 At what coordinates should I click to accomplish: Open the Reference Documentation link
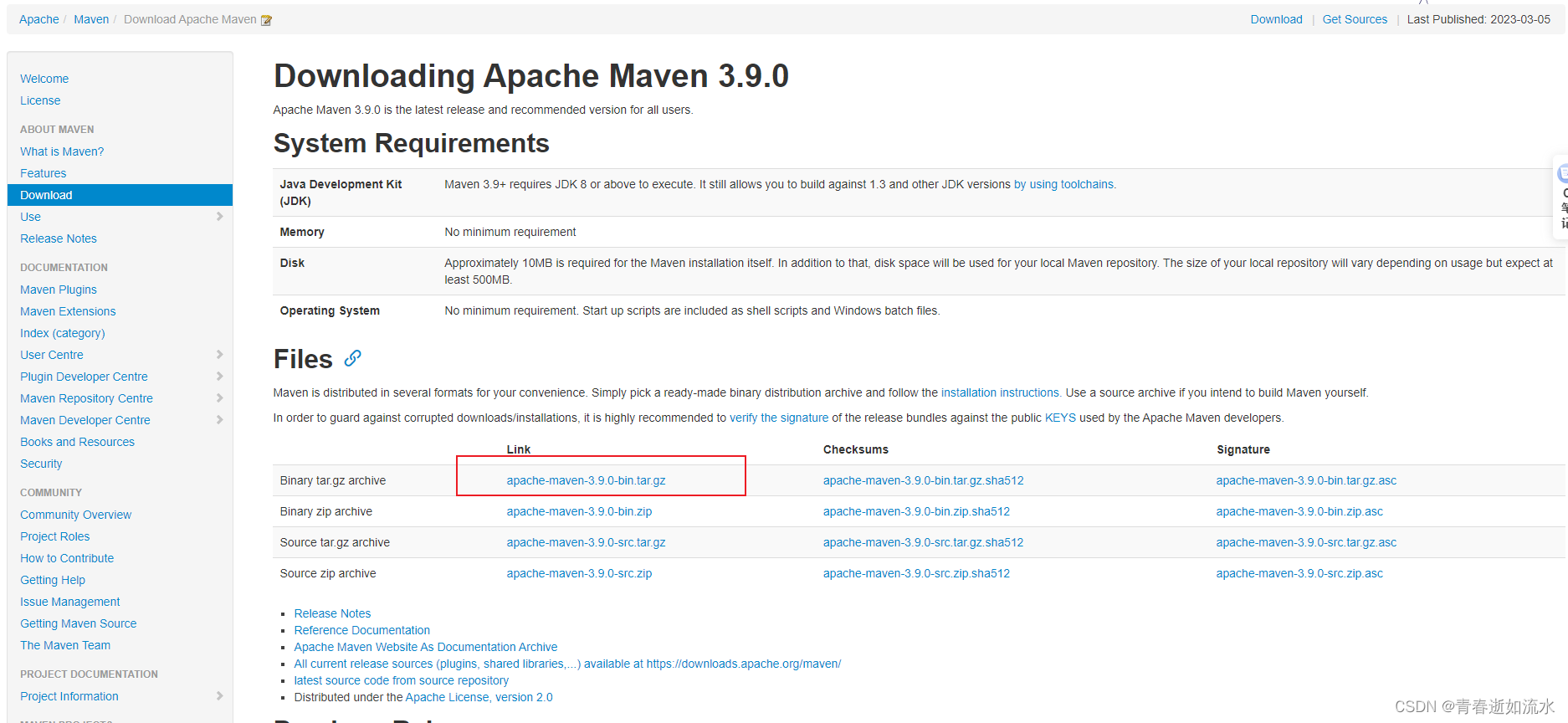(x=361, y=630)
